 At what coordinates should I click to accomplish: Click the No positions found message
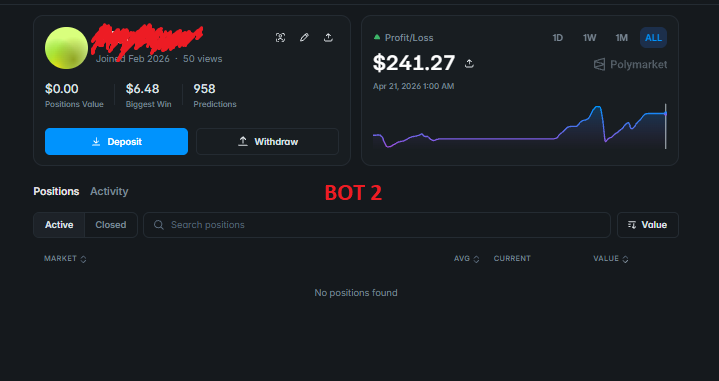click(356, 293)
